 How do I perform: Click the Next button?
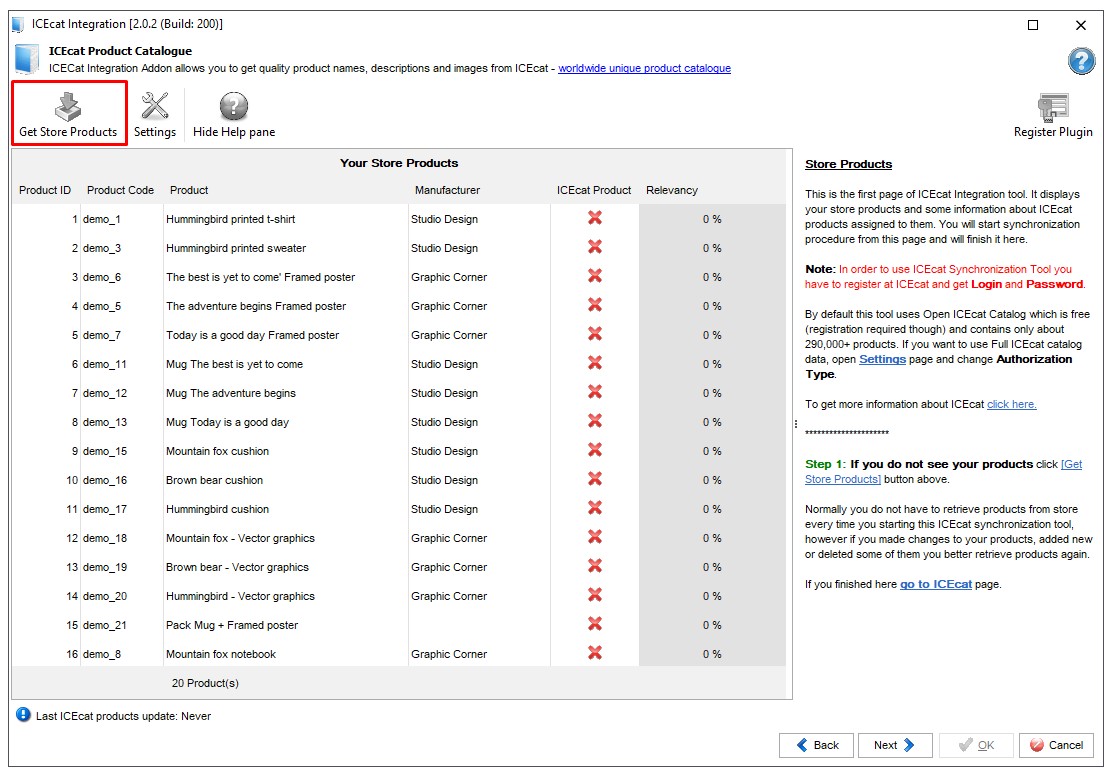[x=895, y=745]
